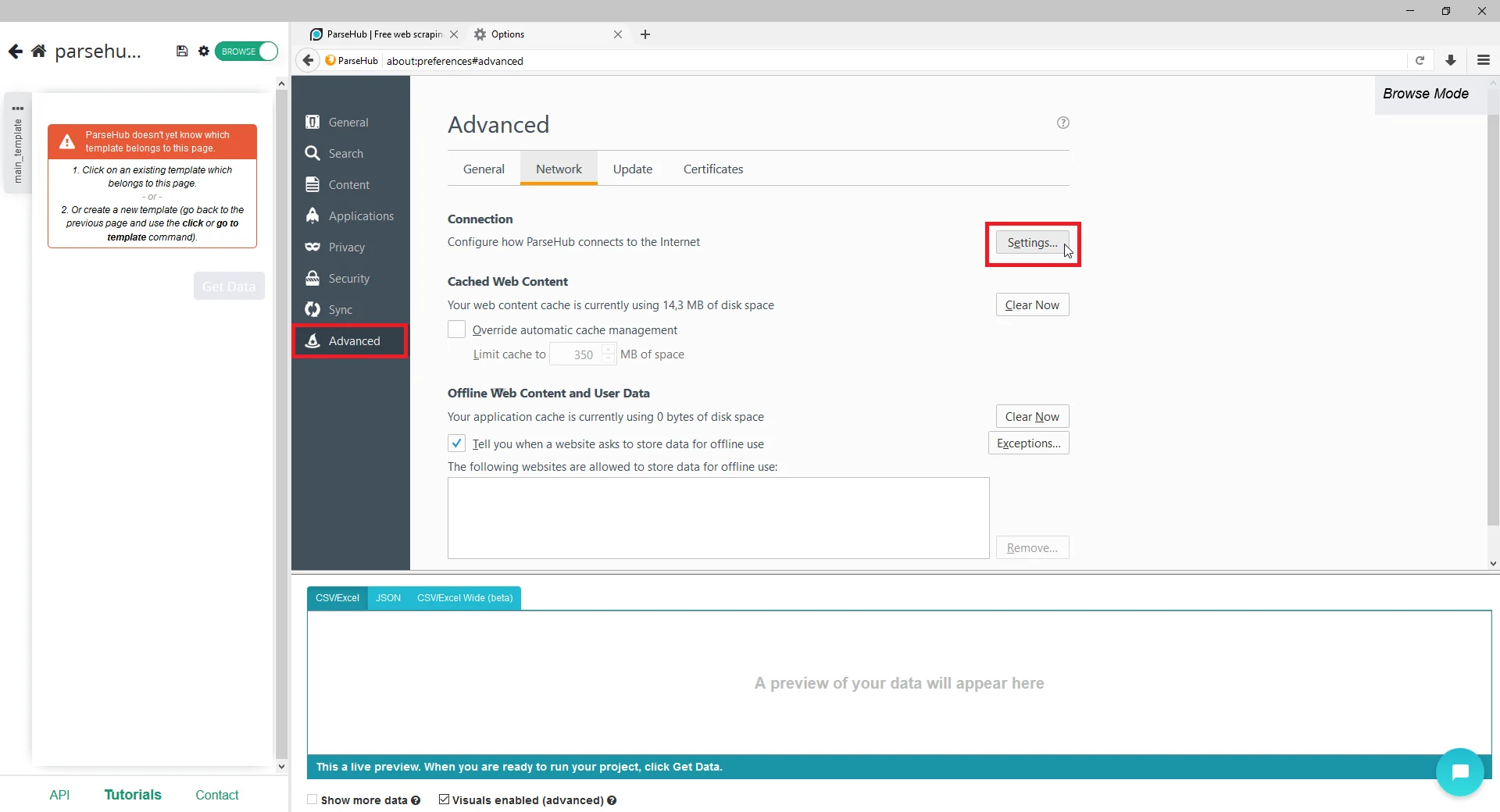Click the Visuals enabled help icon
This screenshot has height=812, width=1500.
pos(612,800)
